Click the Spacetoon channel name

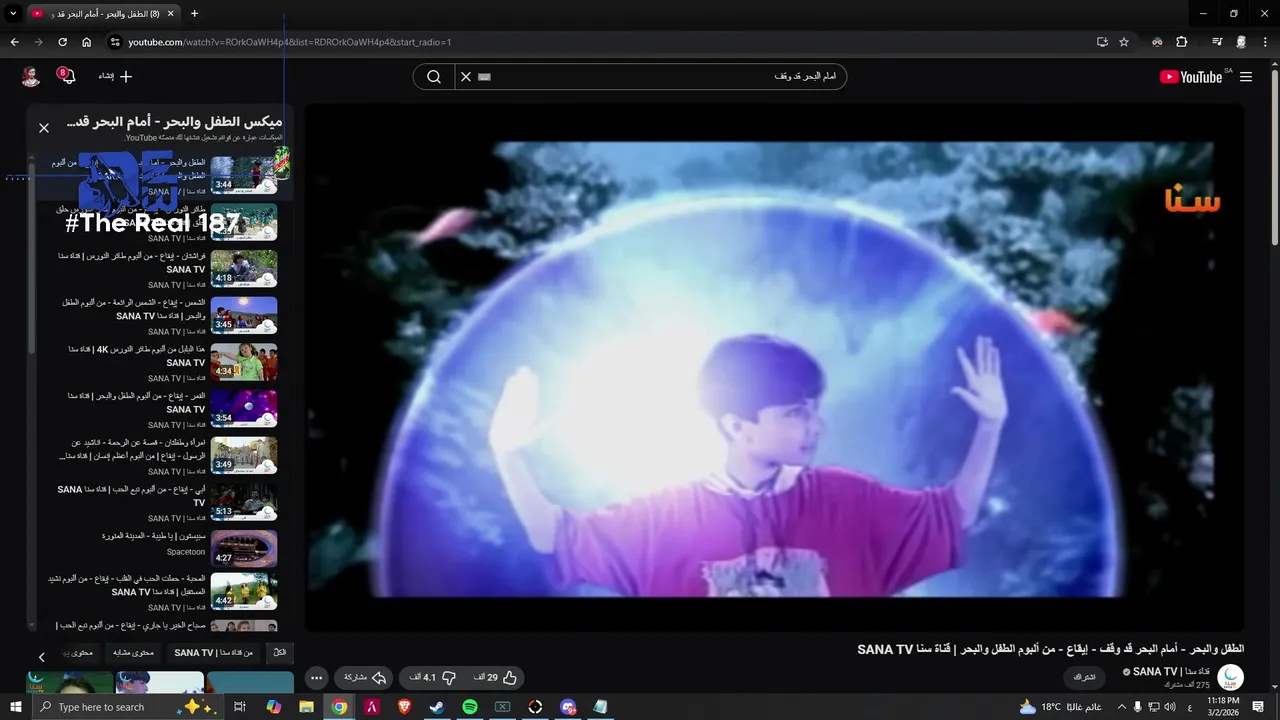pyautogui.click(x=186, y=551)
